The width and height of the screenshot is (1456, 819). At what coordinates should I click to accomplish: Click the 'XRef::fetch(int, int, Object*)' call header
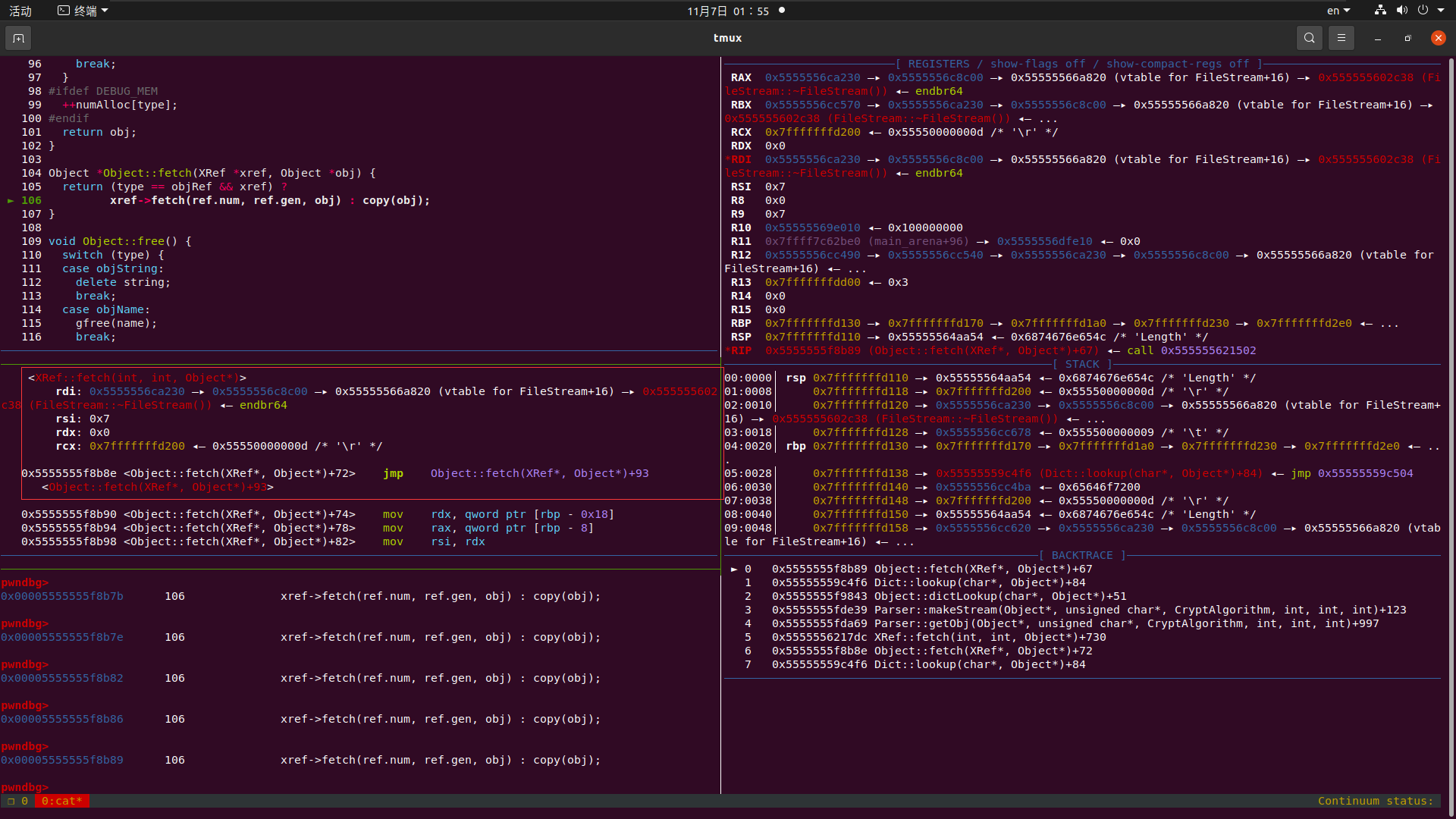pyautogui.click(x=137, y=378)
